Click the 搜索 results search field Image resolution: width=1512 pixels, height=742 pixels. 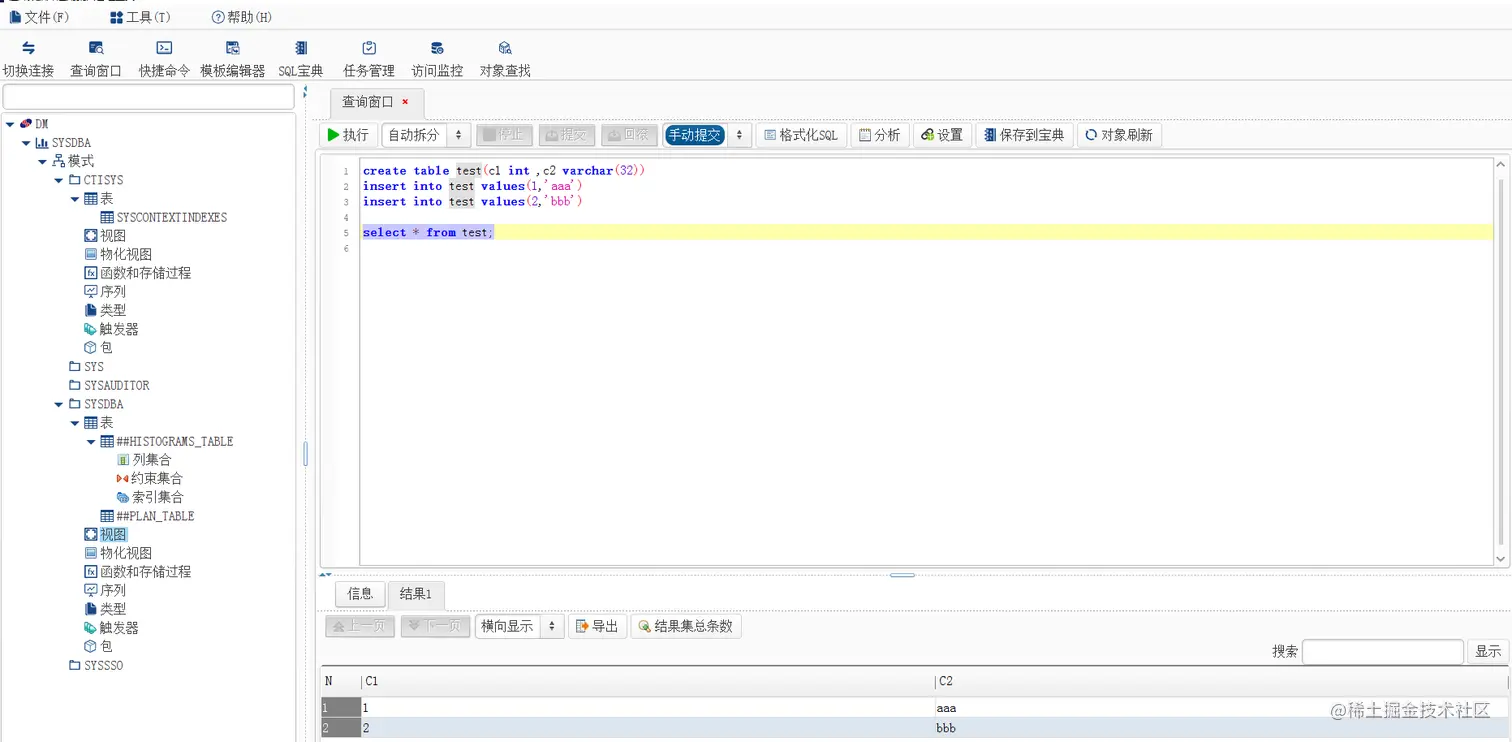[1382, 651]
